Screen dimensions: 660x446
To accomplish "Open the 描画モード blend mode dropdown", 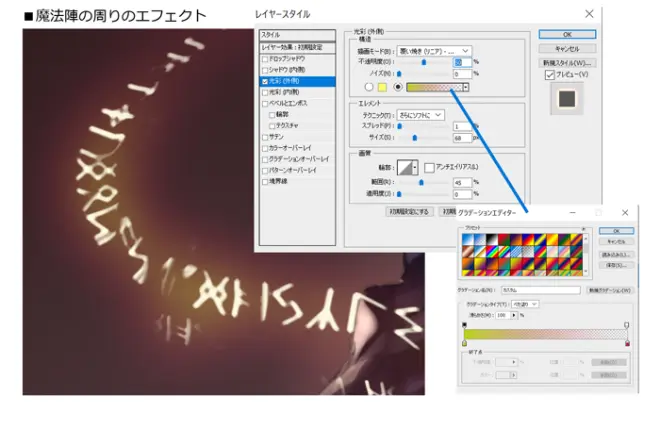I will click(434, 51).
